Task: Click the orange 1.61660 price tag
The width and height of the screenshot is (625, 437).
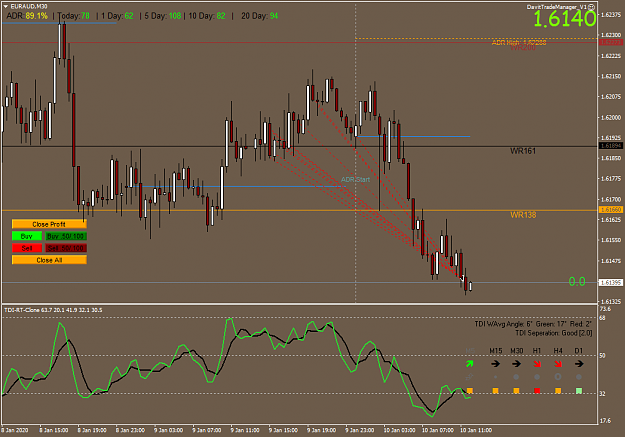Action: 611,209
